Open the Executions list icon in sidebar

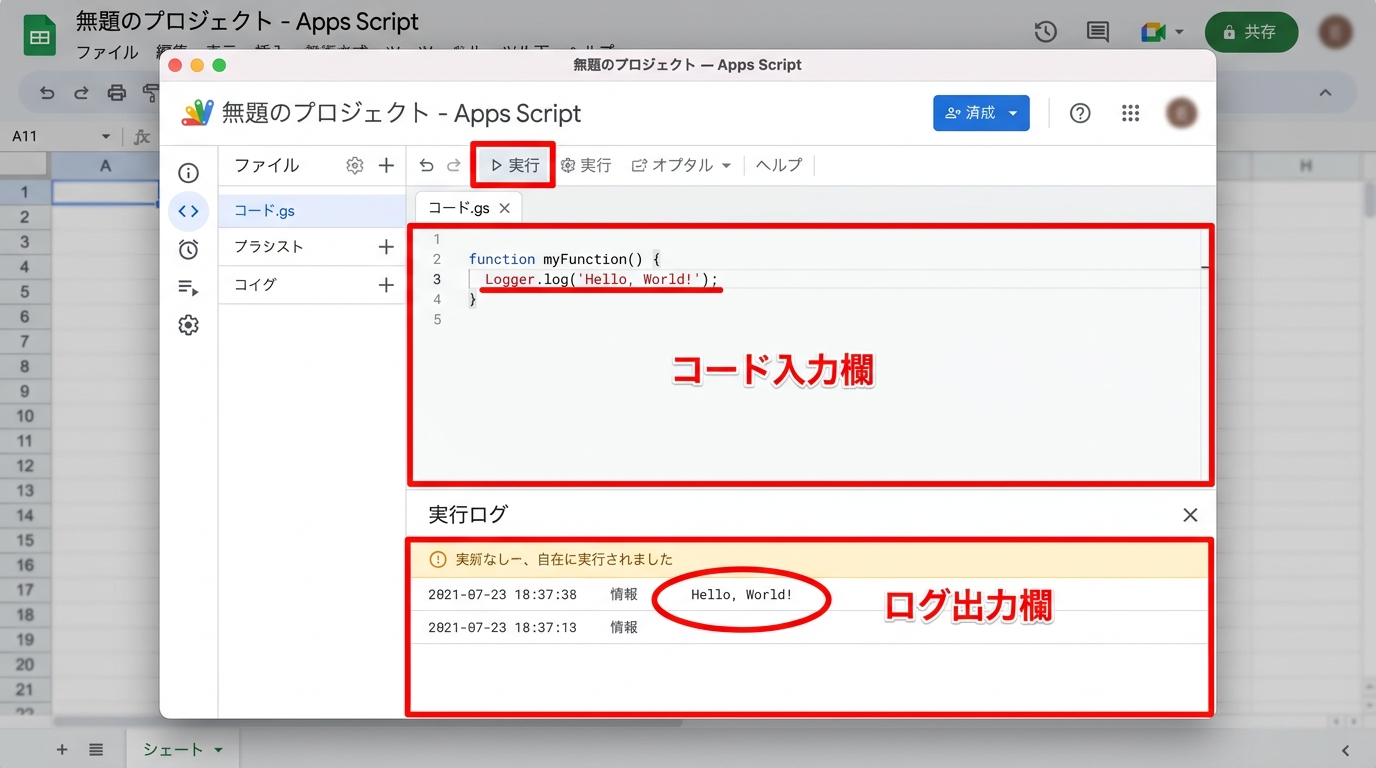(188, 288)
